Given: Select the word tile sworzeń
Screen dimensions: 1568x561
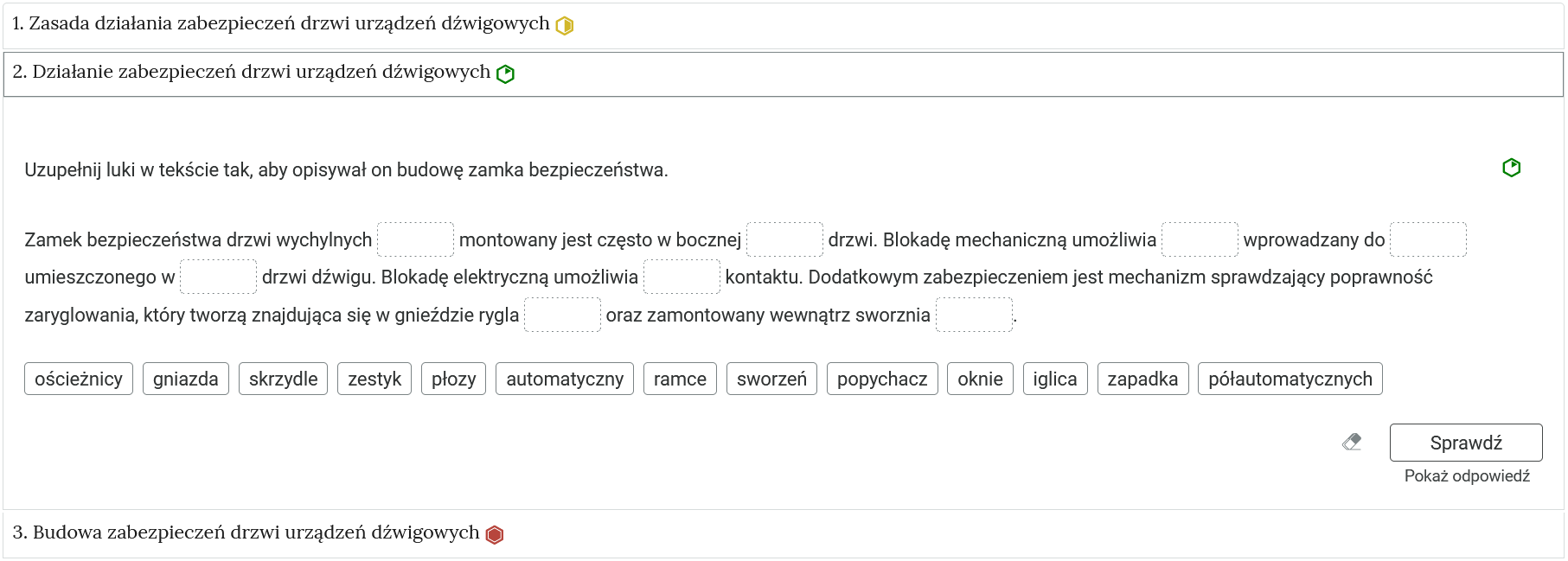Looking at the screenshot, I should click(x=771, y=378).
